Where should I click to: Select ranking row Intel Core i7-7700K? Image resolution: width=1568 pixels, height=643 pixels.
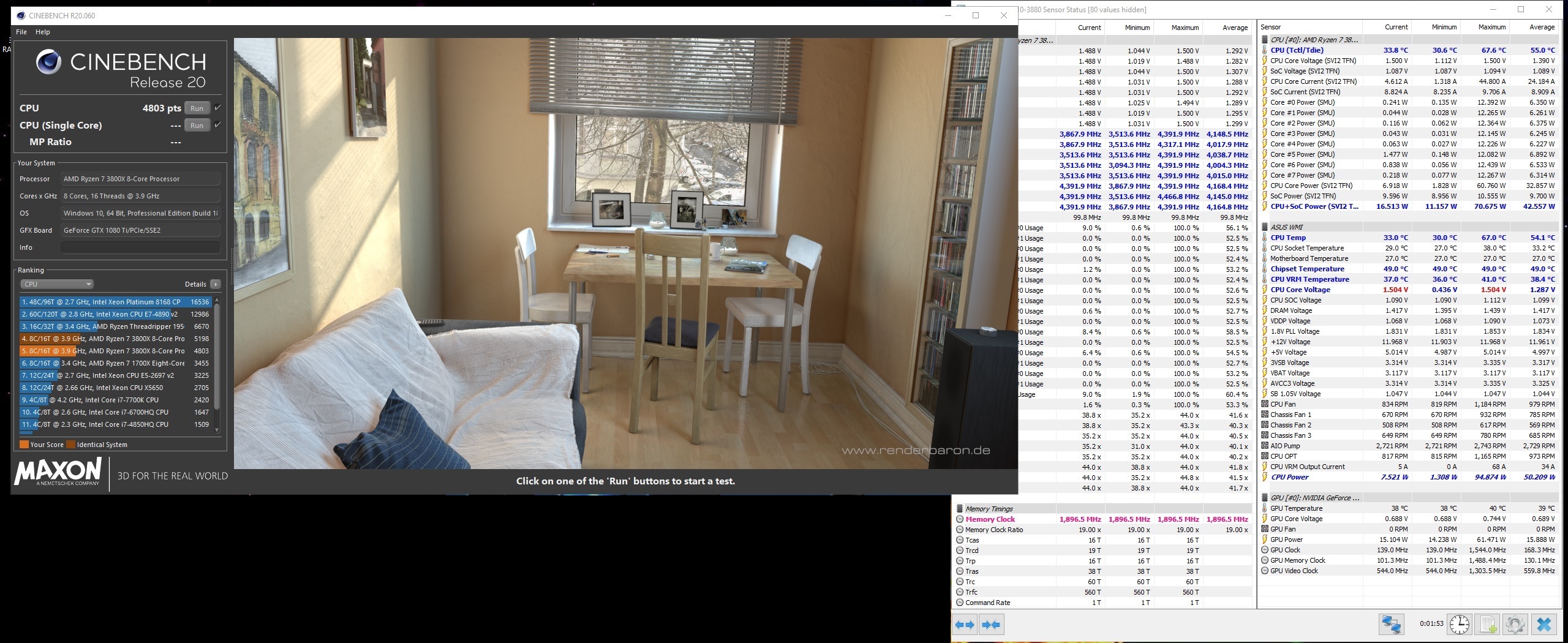(x=115, y=400)
